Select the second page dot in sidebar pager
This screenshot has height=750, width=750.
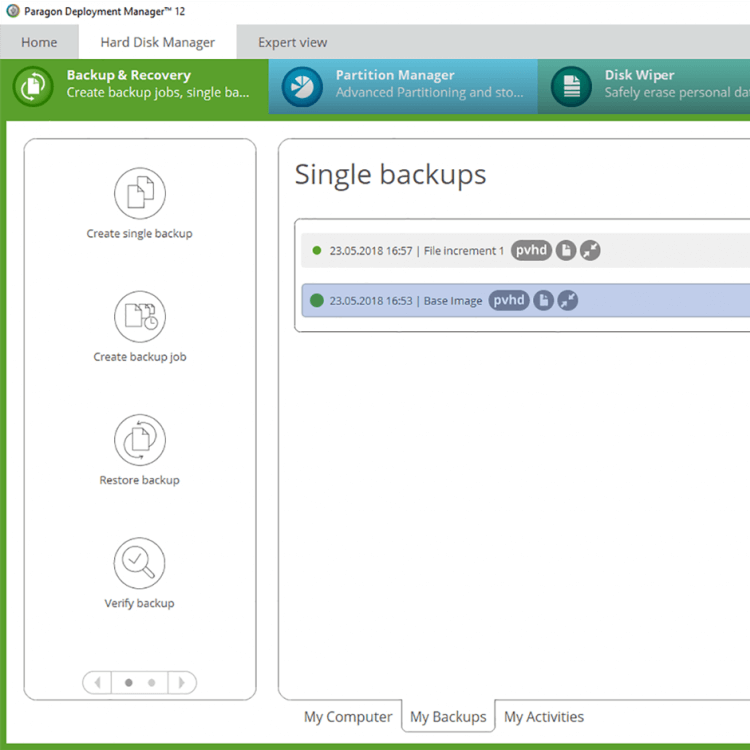click(151, 683)
